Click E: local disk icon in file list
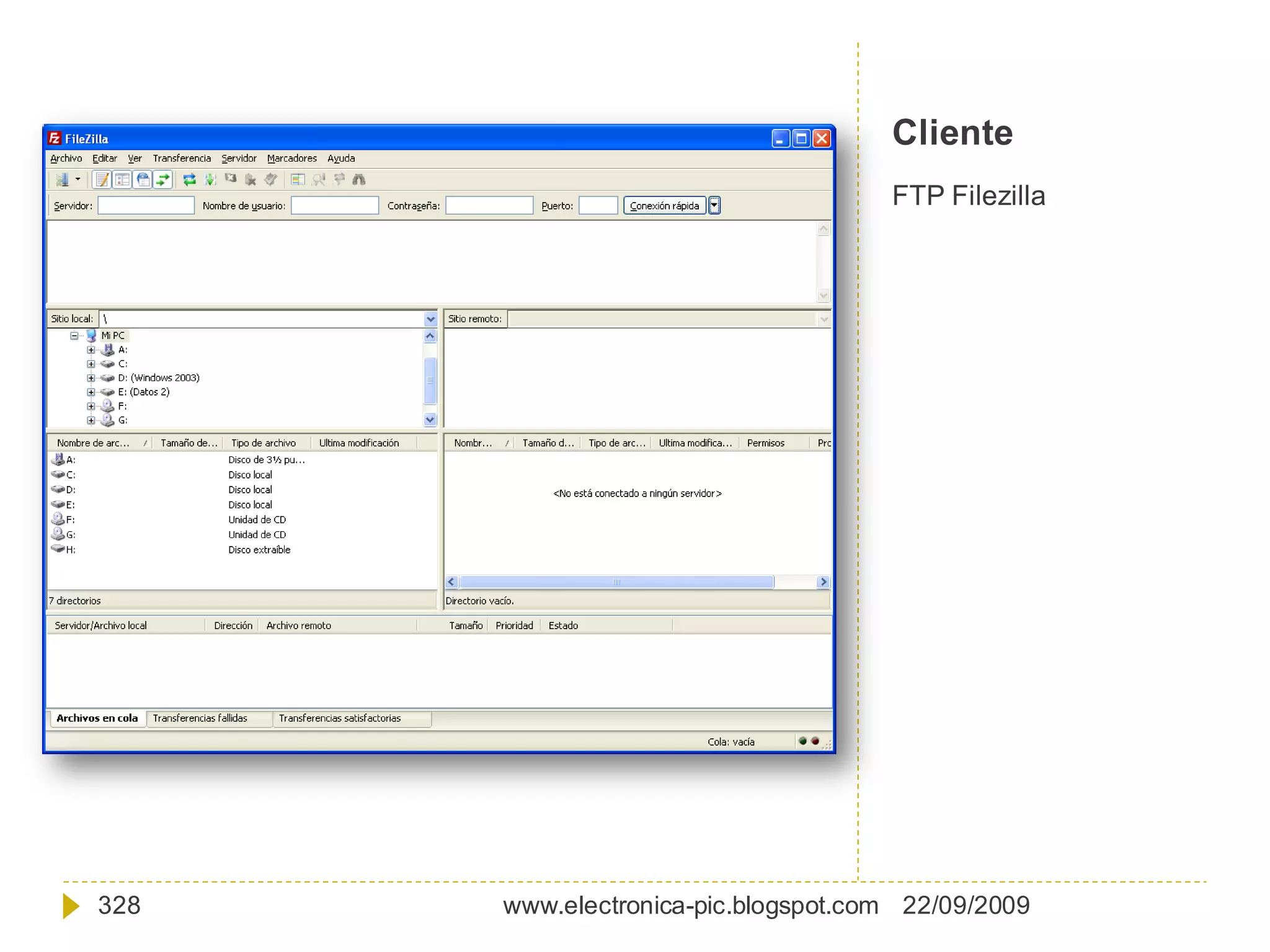 coord(58,505)
